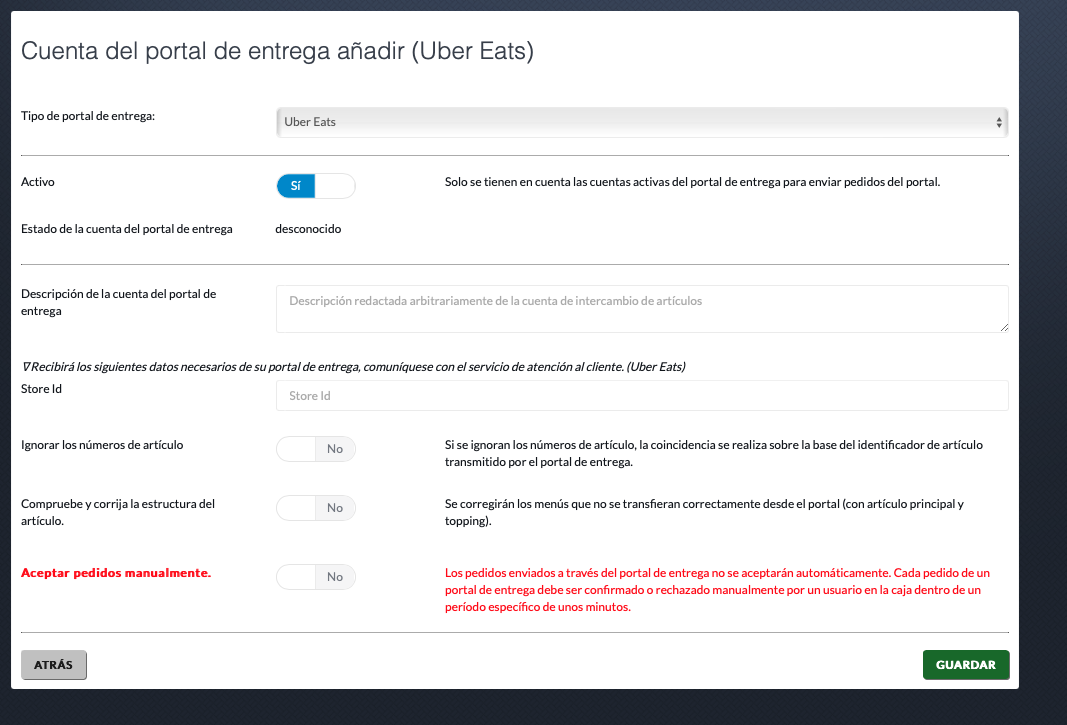The height and width of the screenshot is (725, 1067).
Task: Toggle Ignorar los números de artículo switch
Action: pyautogui.click(x=316, y=449)
